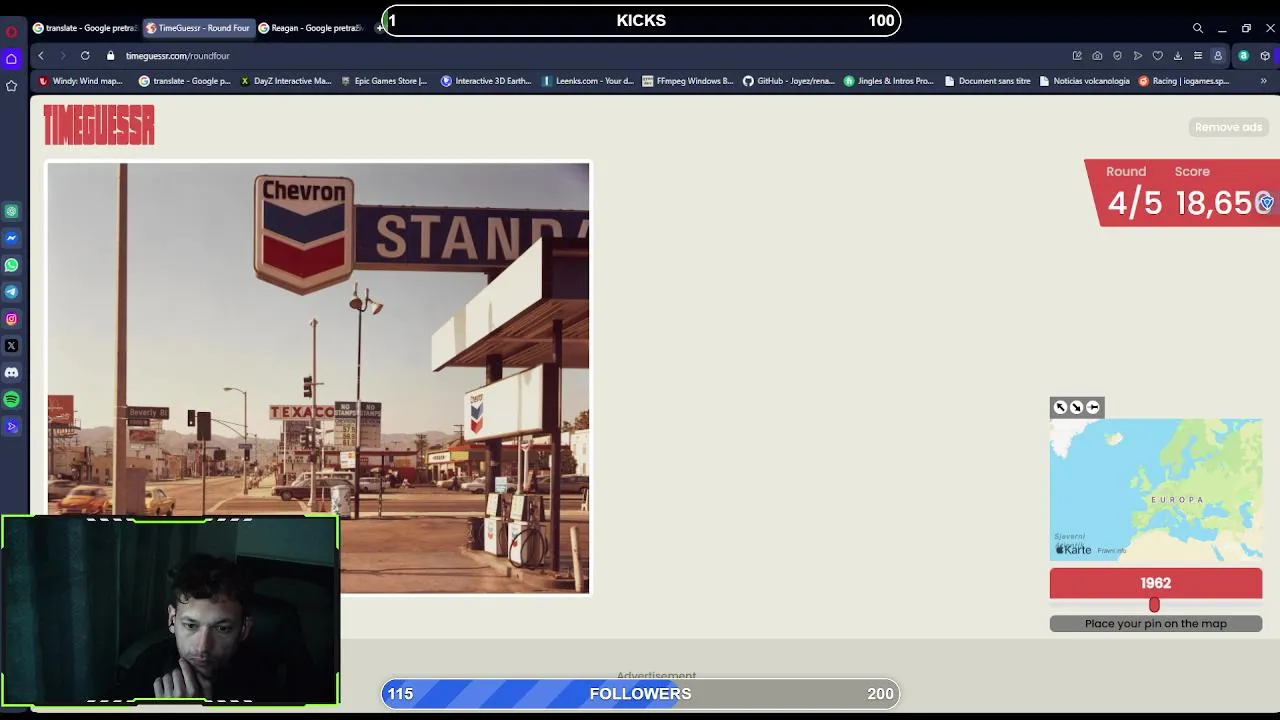The image size is (1280, 720).
Task: Reload the TimeGuessr page
Action: (x=85, y=56)
